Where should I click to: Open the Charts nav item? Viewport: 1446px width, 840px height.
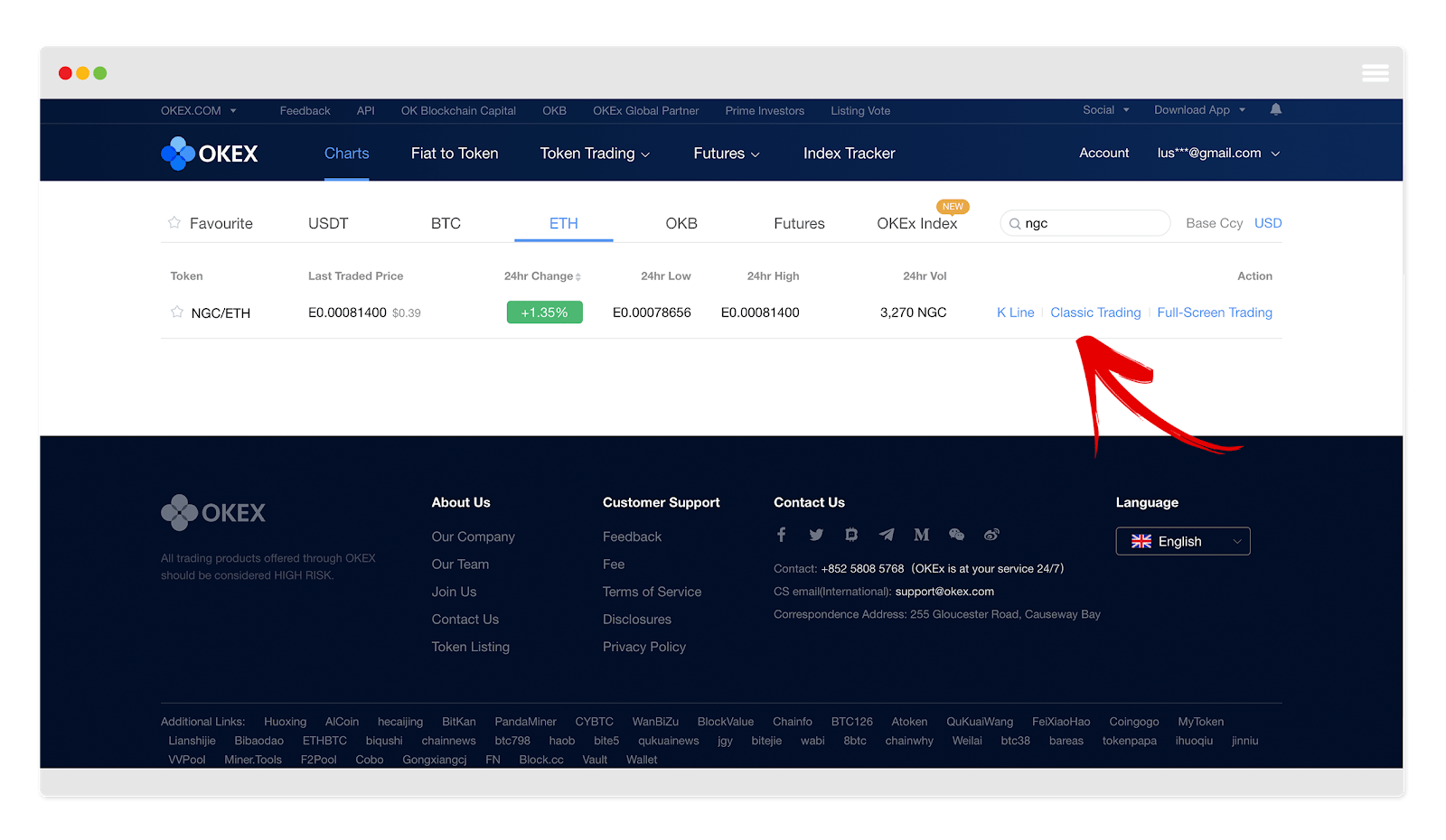click(347, 154)
